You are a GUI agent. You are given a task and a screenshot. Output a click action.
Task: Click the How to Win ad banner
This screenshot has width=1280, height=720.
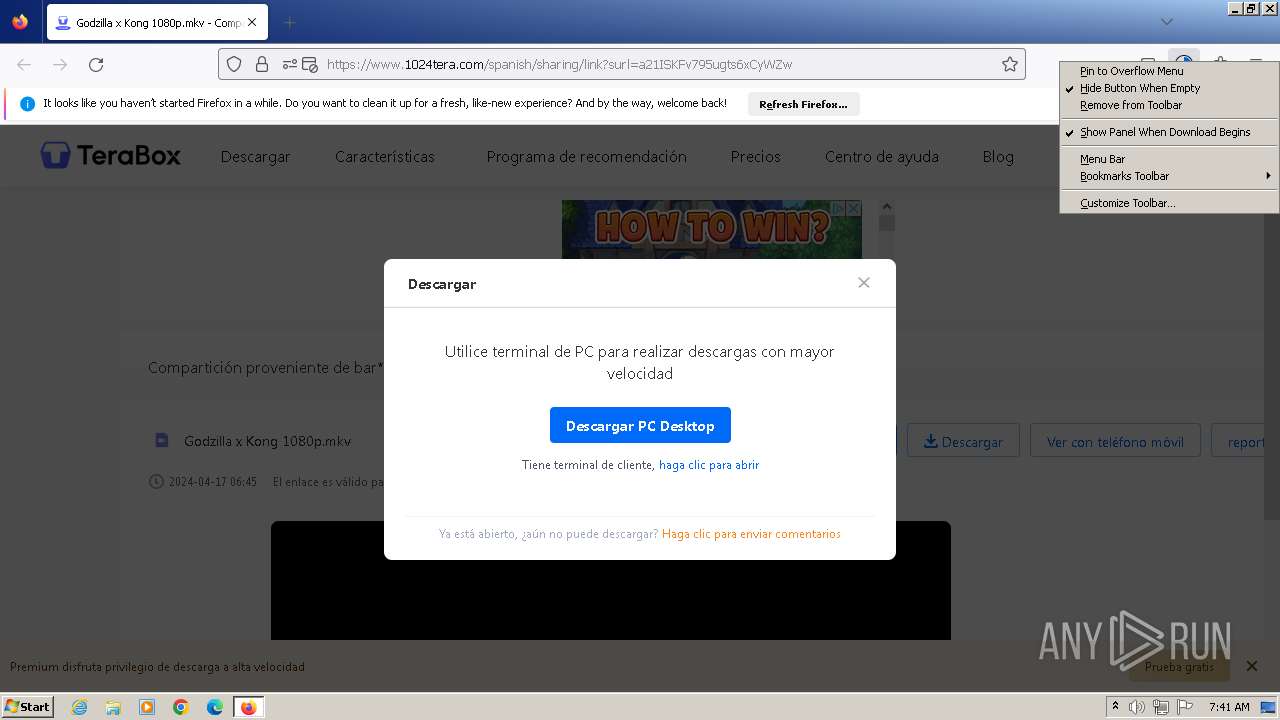(711, 230)
